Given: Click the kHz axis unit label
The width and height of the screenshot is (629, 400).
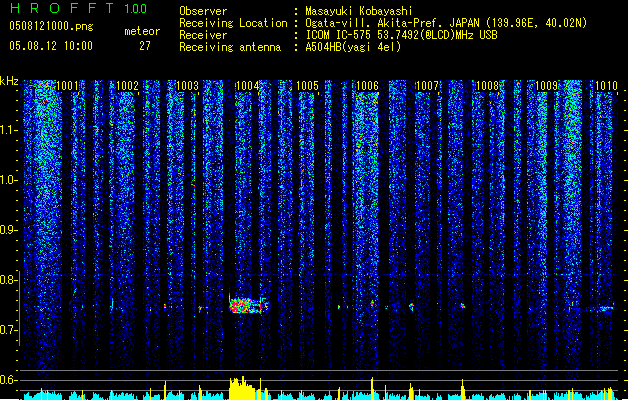Looking at the screenshot, I should click(9, 81).
